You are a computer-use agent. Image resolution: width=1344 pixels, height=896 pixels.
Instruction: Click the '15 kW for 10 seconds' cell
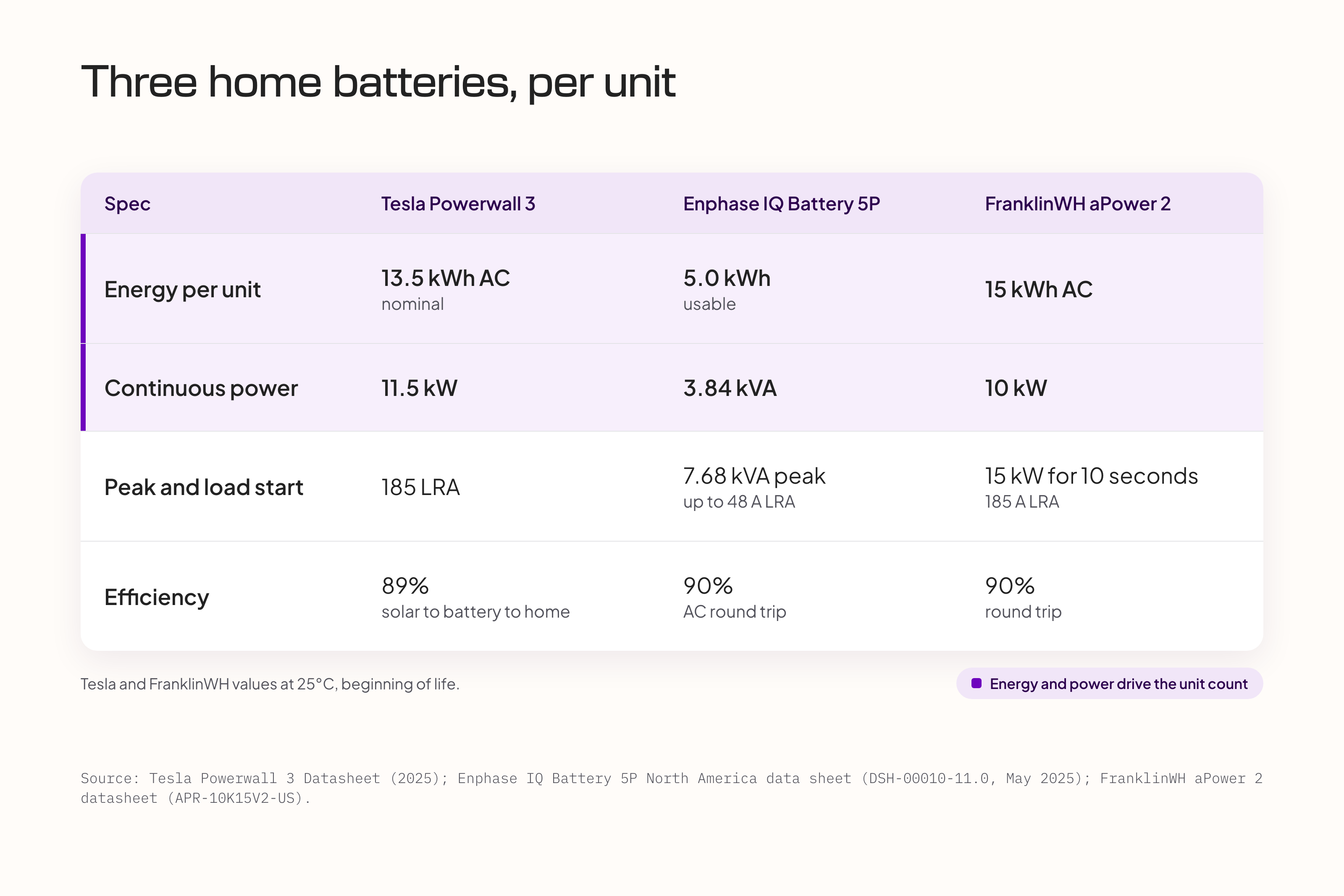coord(1092,476)
